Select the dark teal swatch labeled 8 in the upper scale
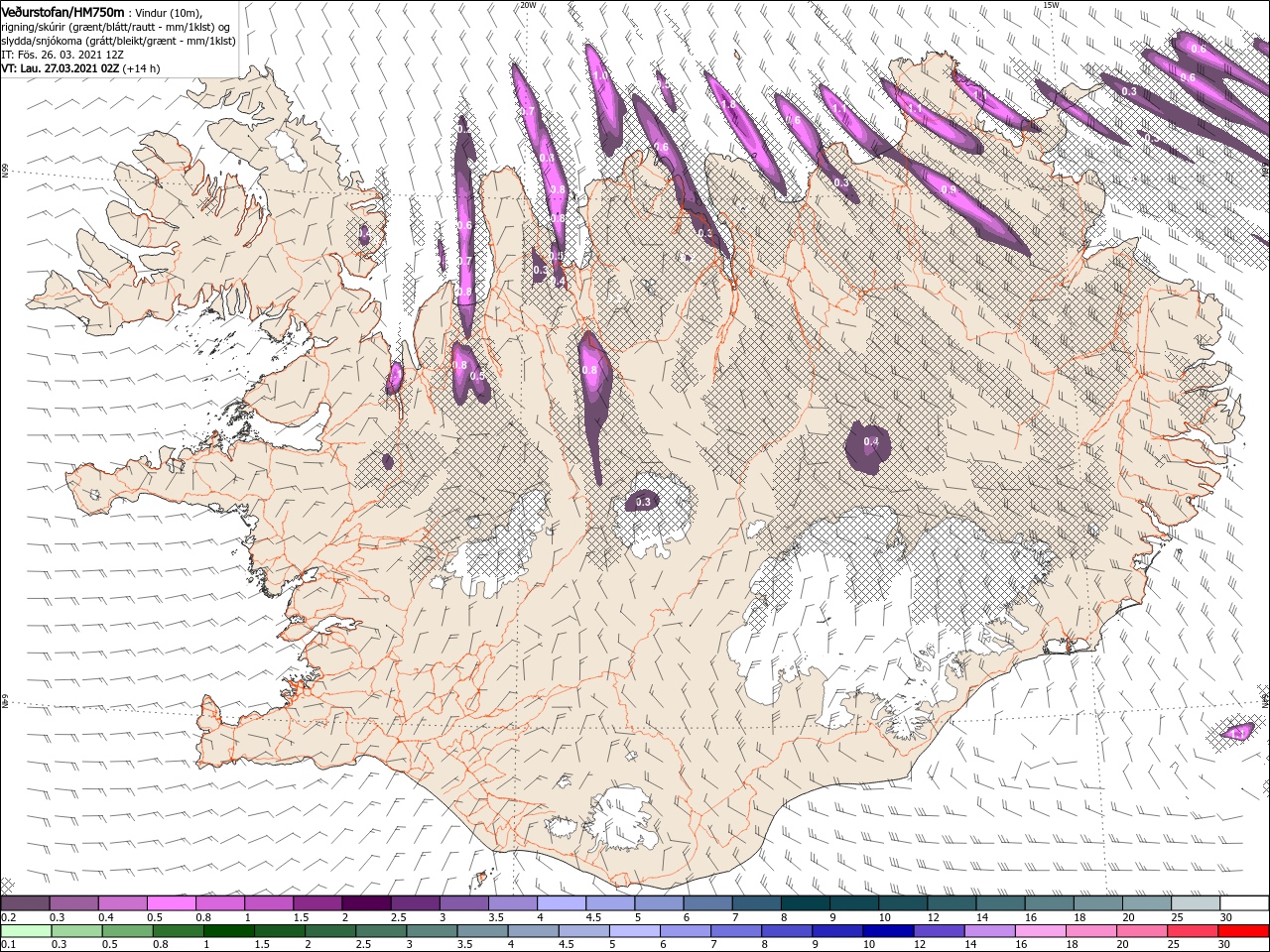The width and height of the screenshot is (1270, 952). 806,903
